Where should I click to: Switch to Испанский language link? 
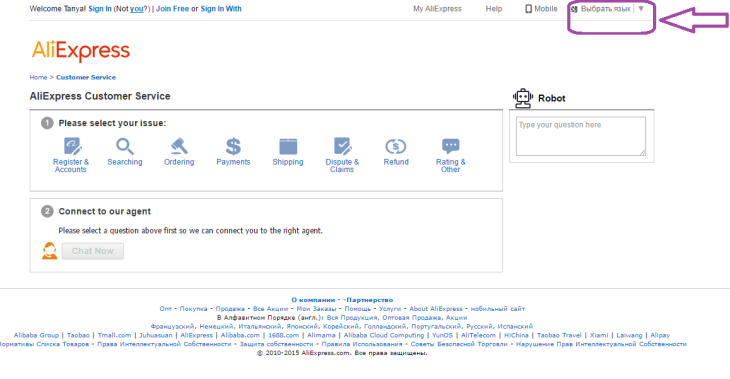(x=515, y=326)
